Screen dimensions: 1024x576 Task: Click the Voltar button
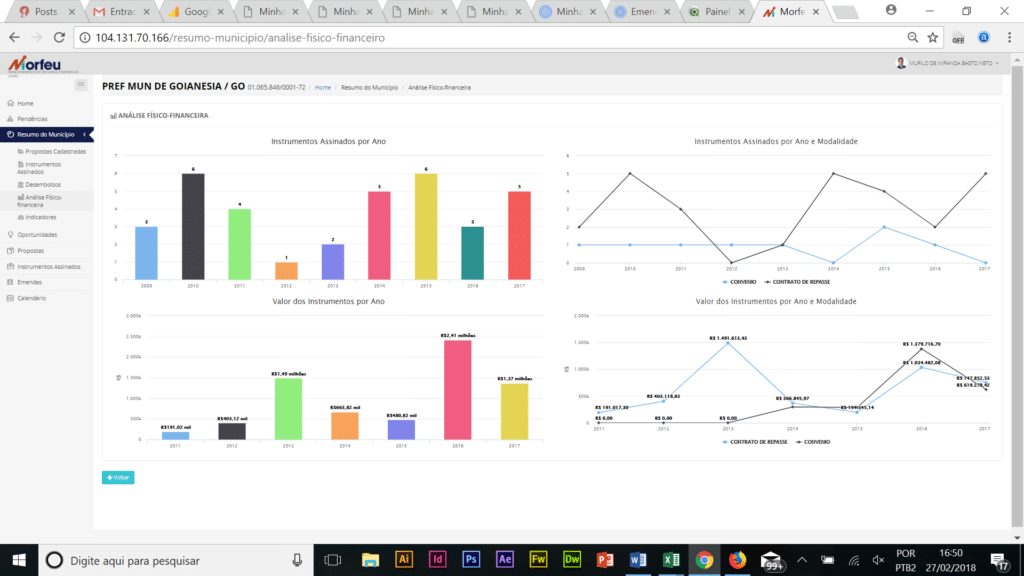[118, 477]
